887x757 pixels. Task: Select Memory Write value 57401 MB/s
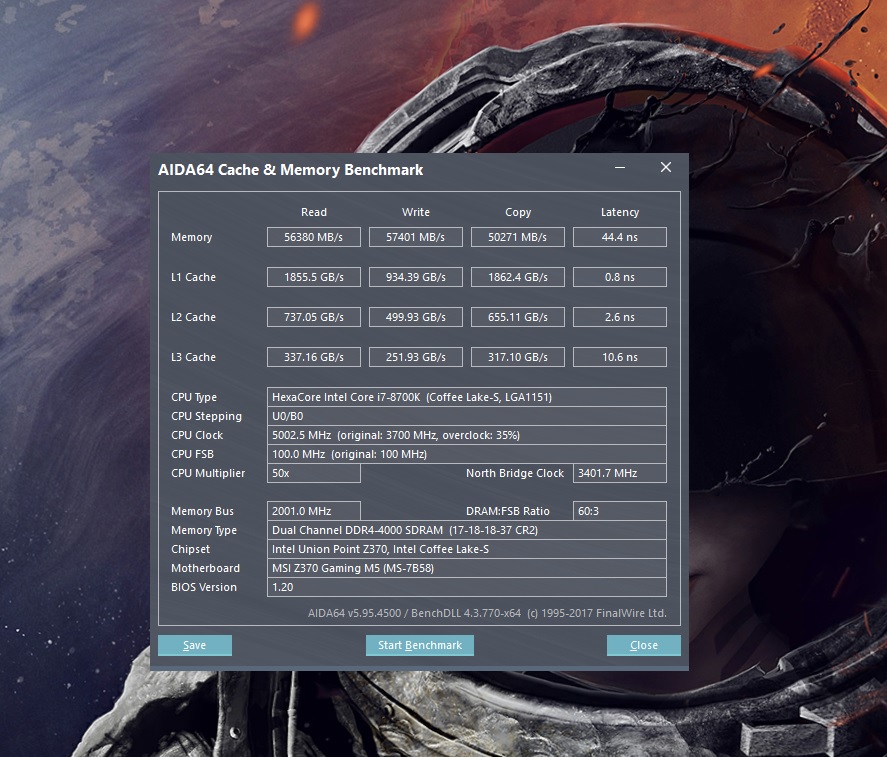[416, 237]
